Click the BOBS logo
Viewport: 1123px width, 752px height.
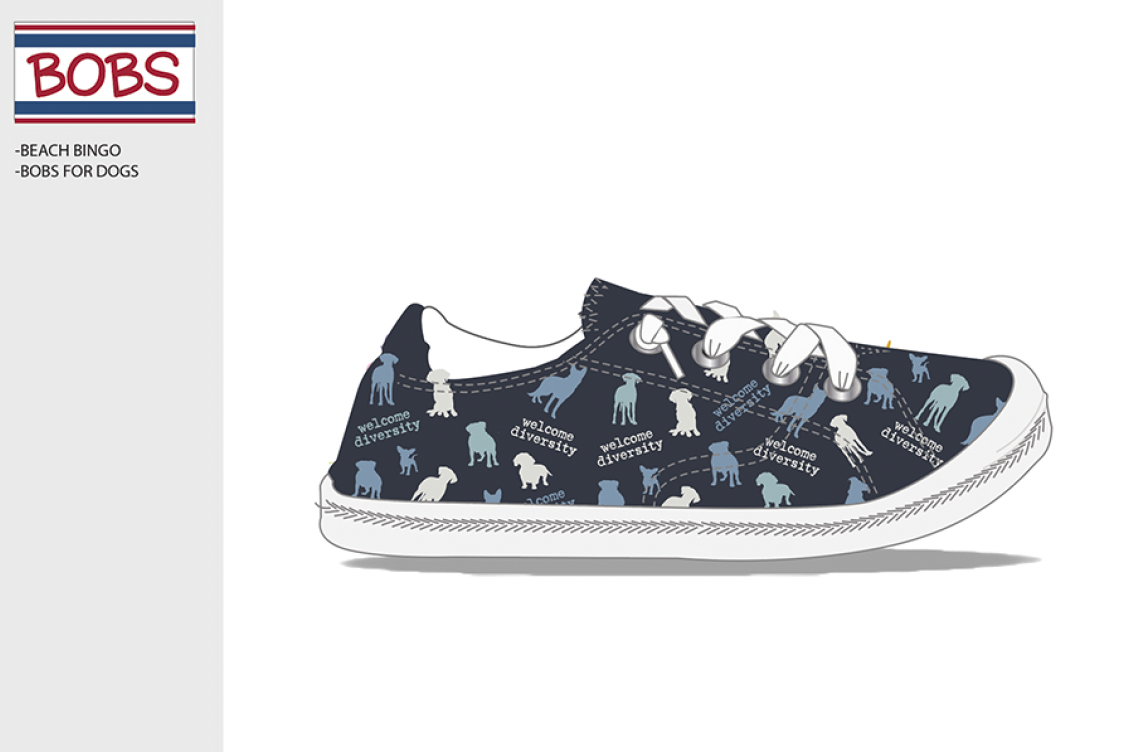point(105,72)
